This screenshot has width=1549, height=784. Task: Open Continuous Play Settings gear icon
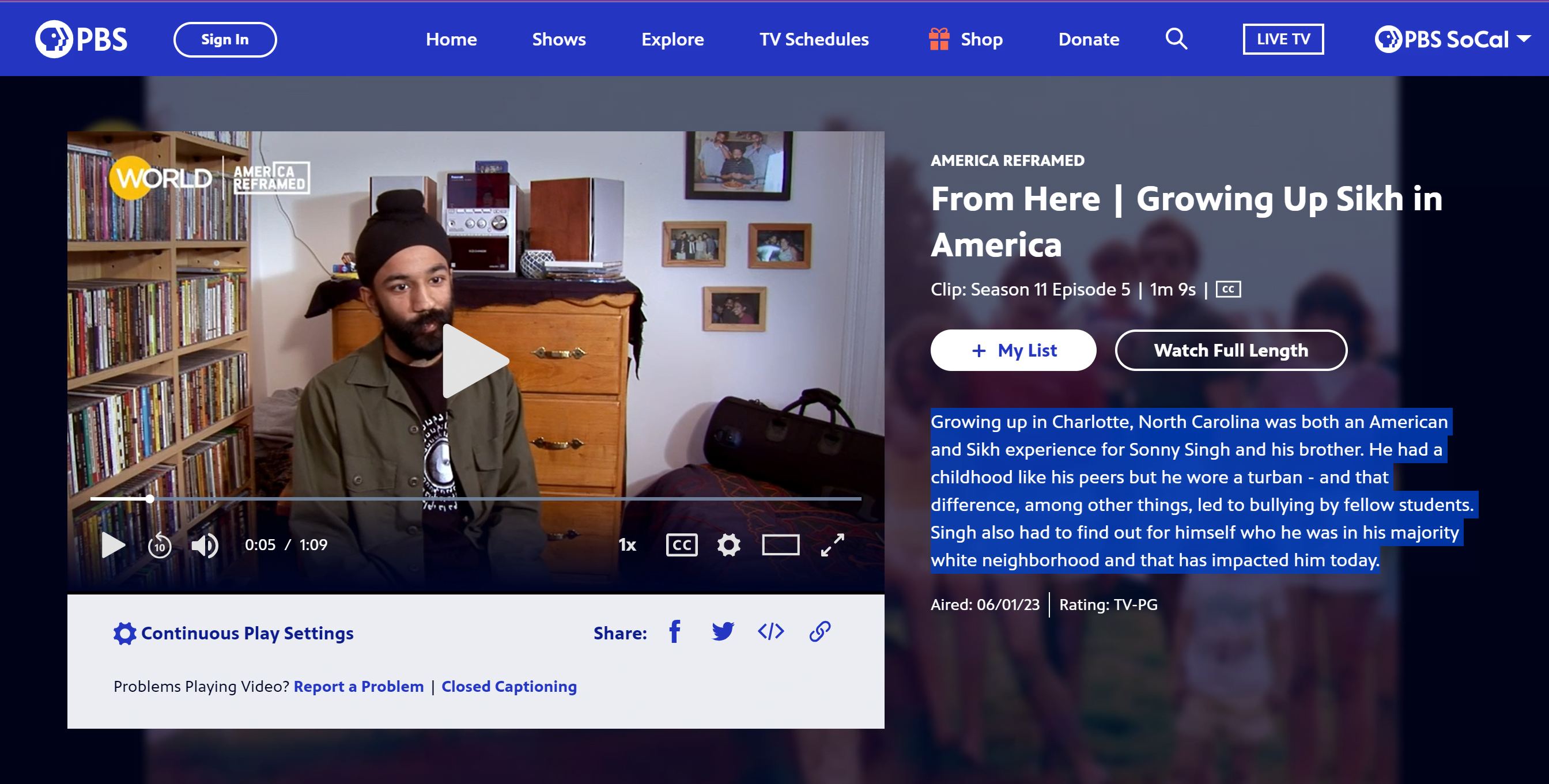tap(124, 633)
